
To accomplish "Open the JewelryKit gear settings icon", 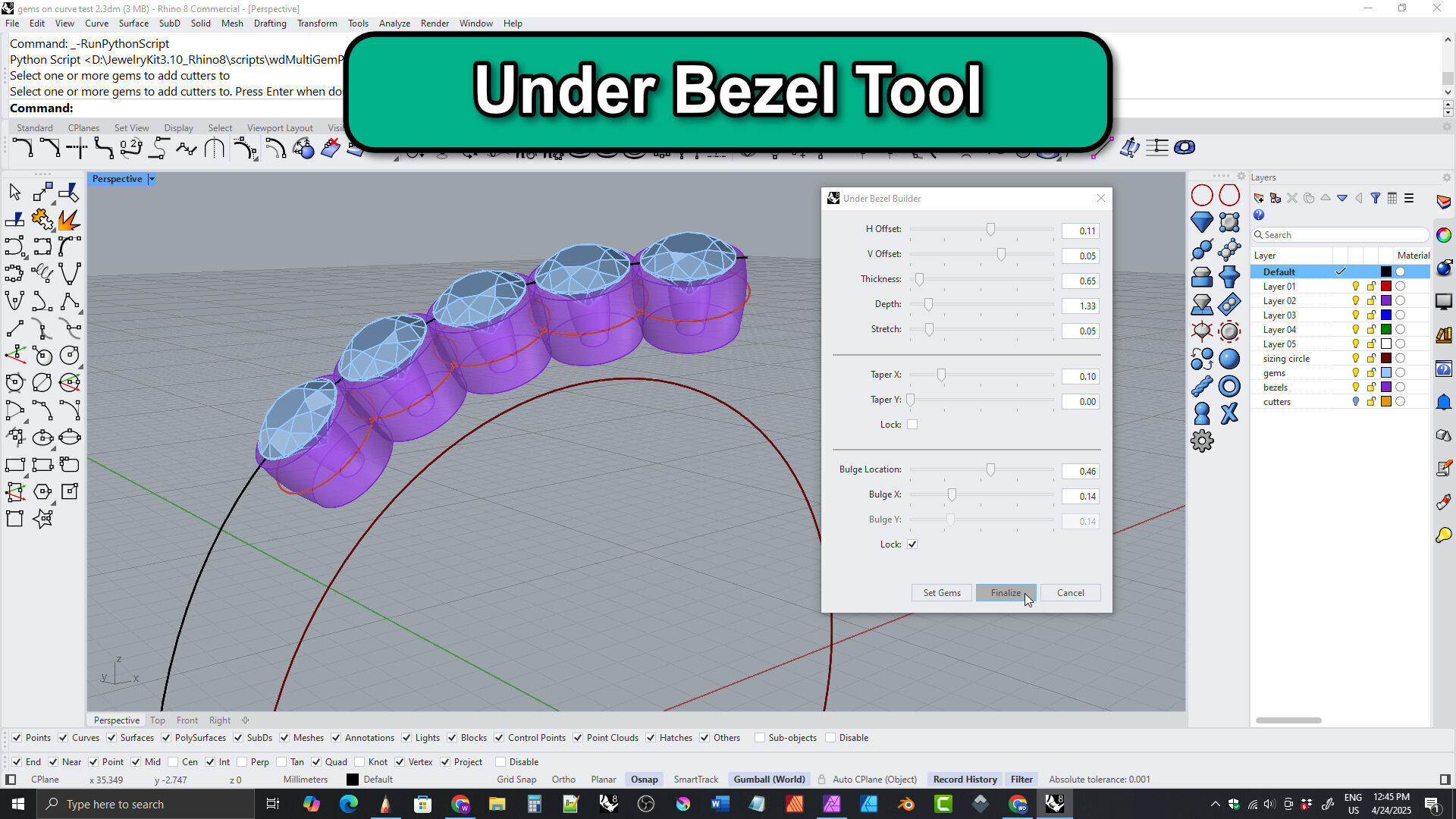I will pyautogui.click(x=1202, y=441).
